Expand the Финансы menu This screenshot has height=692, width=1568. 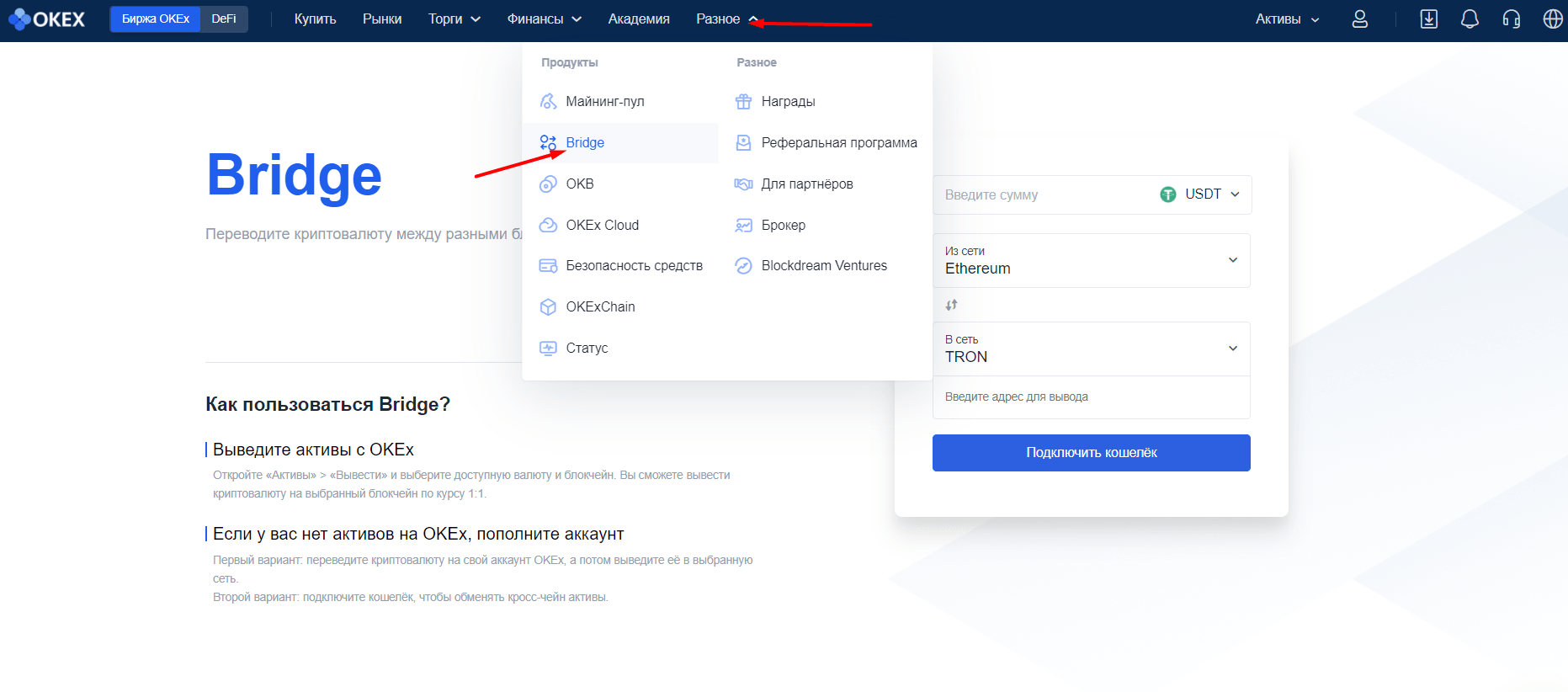(x=545, y=19)
